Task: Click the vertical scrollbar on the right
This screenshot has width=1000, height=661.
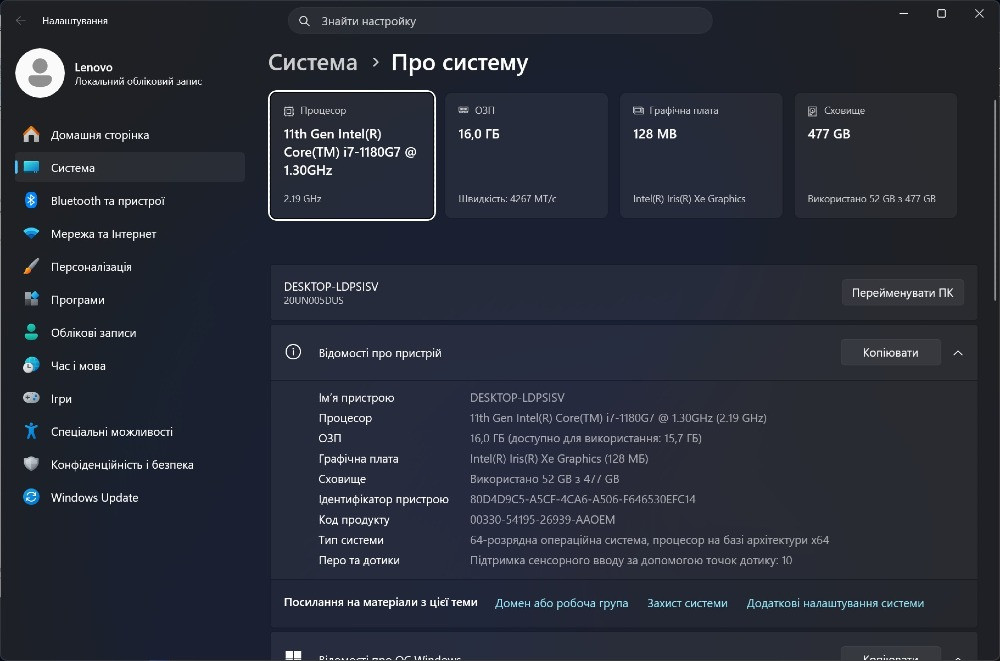Action: tap(996, 200)
